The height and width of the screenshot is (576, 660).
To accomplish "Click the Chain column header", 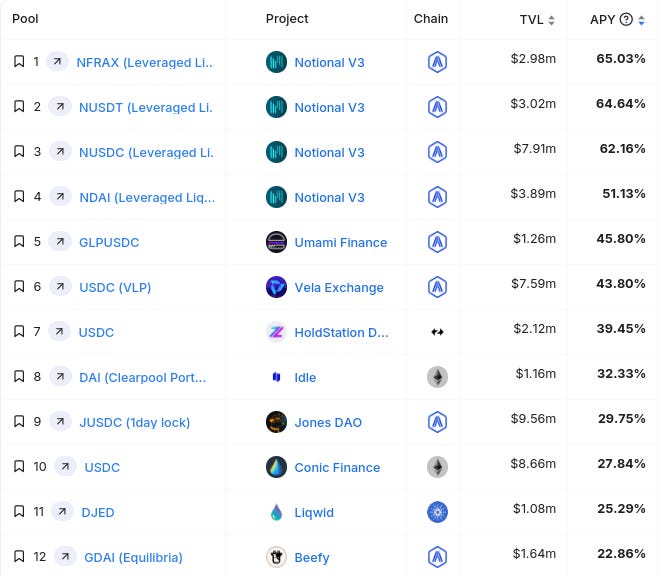I will (x=431, y=19).
